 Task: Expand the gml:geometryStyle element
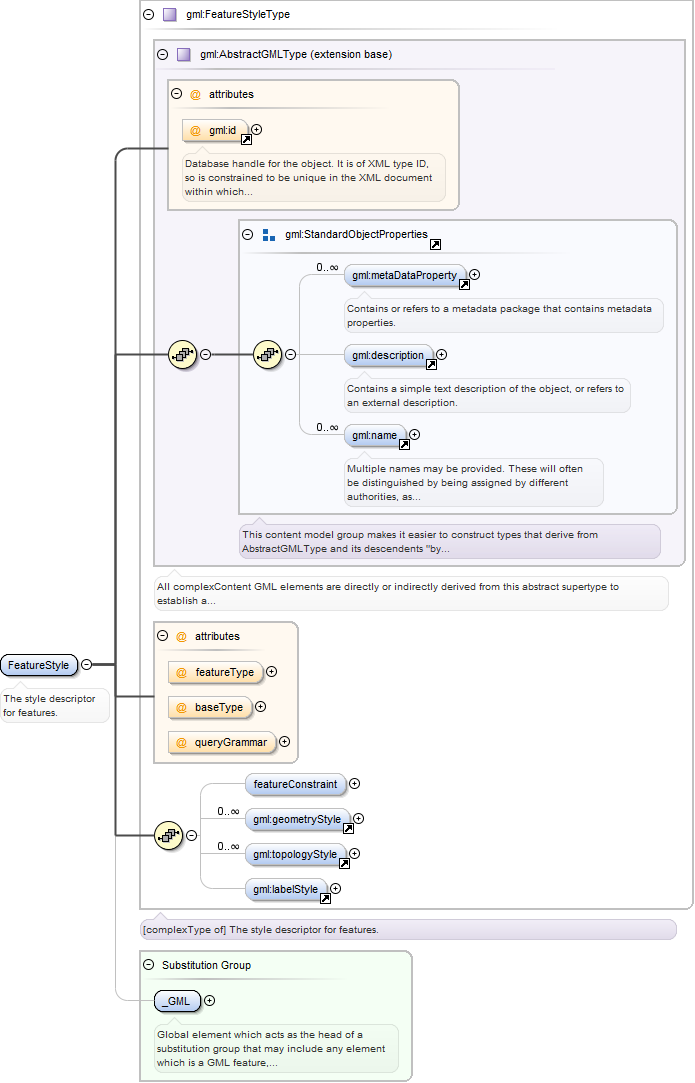pyautogui.click(x=359, y=818)
